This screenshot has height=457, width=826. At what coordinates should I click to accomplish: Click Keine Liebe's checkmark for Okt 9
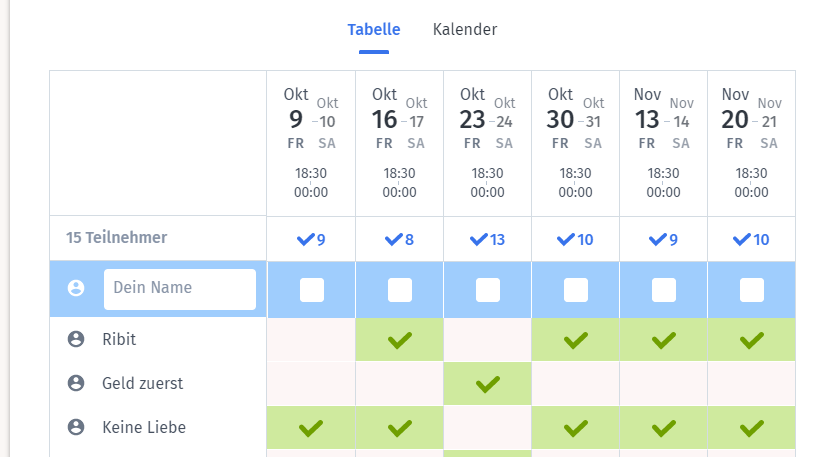311,428
